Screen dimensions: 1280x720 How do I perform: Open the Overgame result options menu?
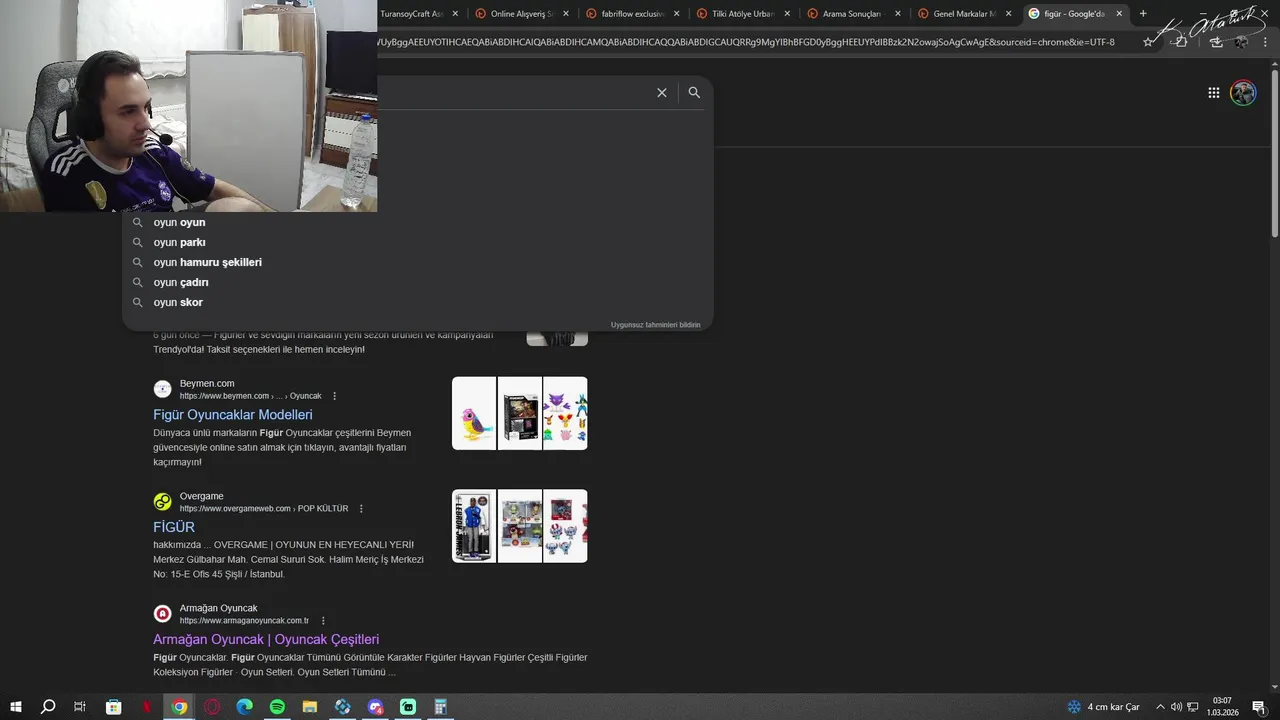point(361,509)
